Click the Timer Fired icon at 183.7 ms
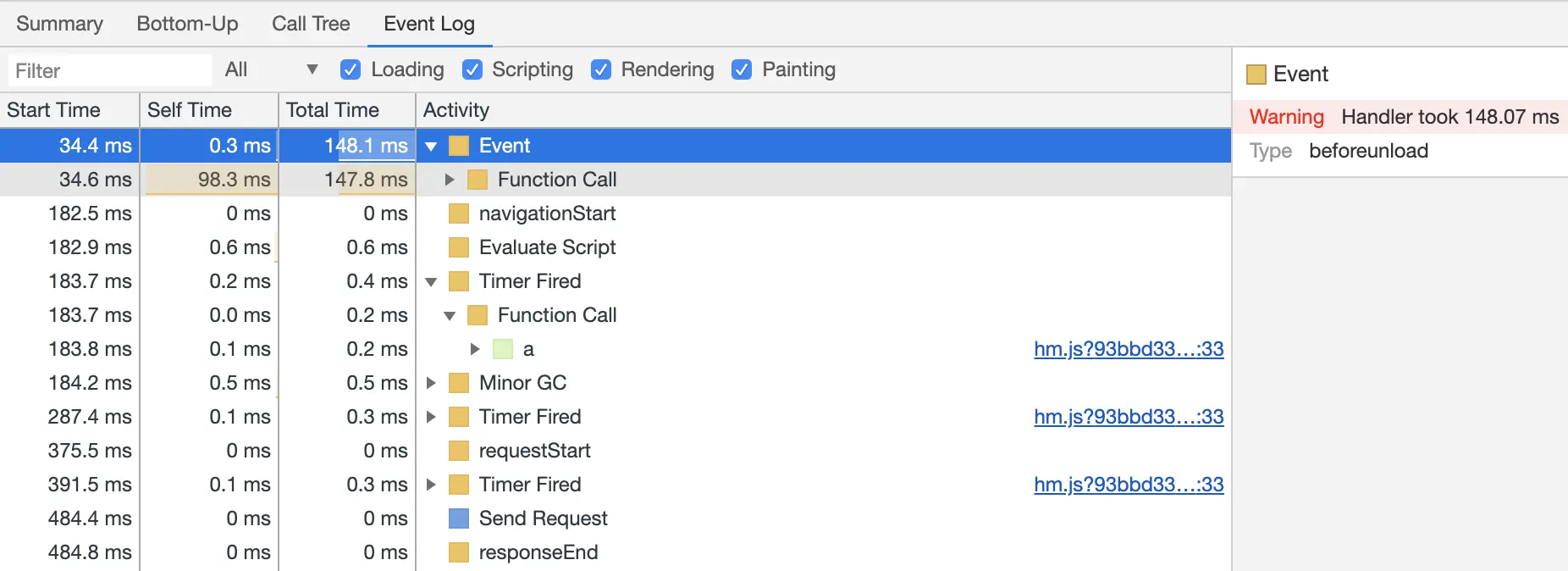This screenshot has width=1568, height=571. point(459,281)
